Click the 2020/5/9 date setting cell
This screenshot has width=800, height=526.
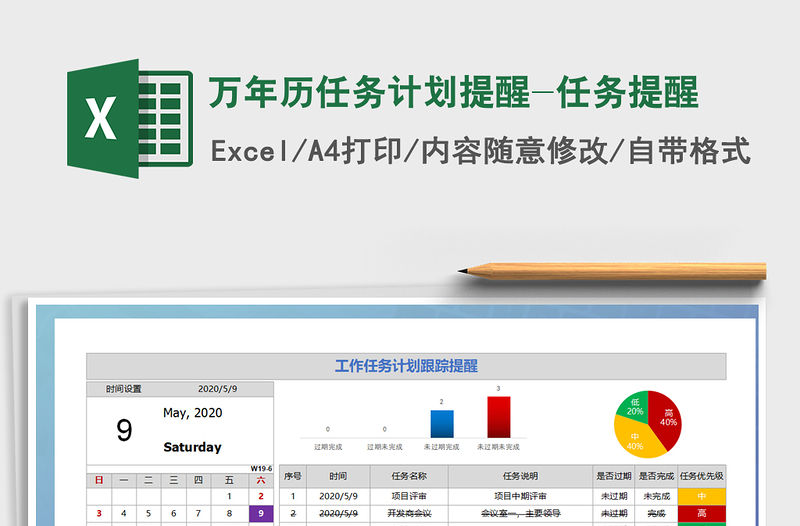click(x=218, y=388)
